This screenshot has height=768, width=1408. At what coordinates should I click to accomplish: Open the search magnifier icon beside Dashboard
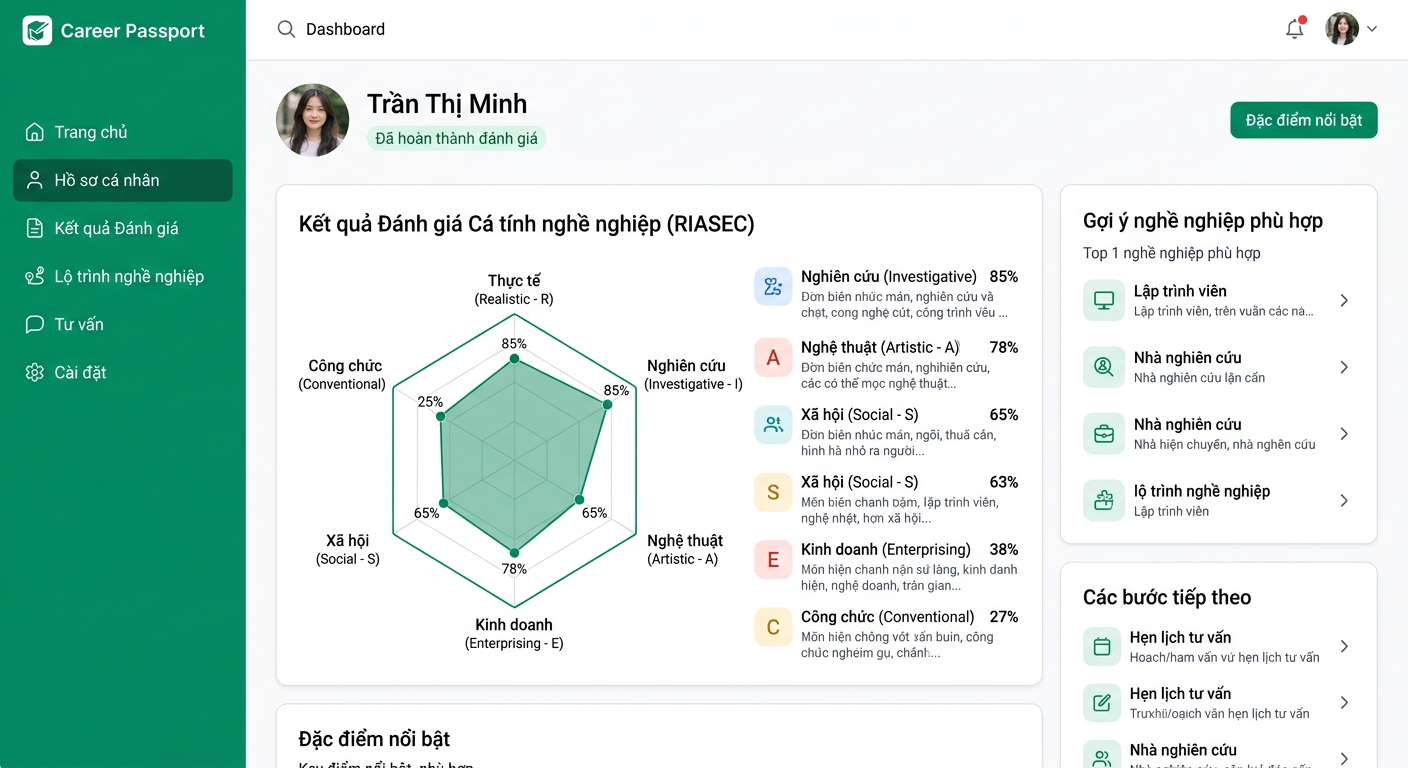286,29
